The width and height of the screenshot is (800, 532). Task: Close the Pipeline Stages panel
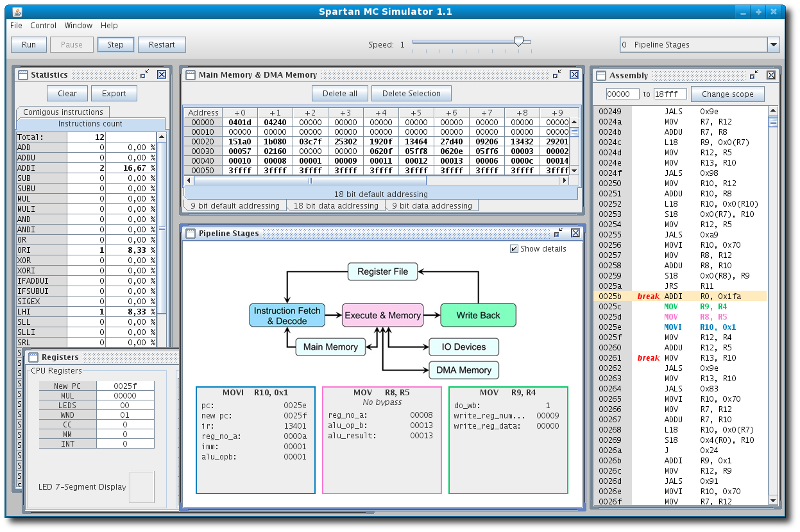pos(576,233)
